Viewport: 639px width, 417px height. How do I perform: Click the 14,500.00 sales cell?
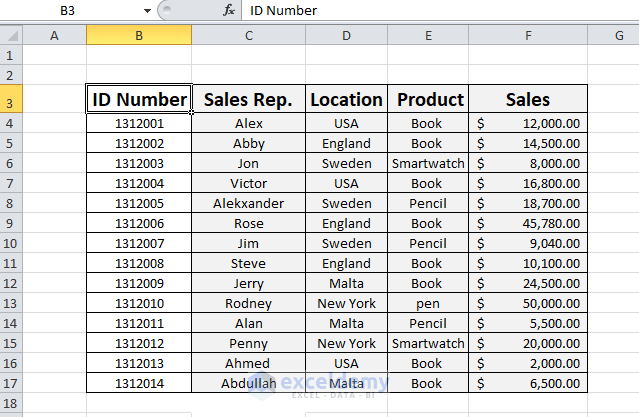tap(528, 143)
